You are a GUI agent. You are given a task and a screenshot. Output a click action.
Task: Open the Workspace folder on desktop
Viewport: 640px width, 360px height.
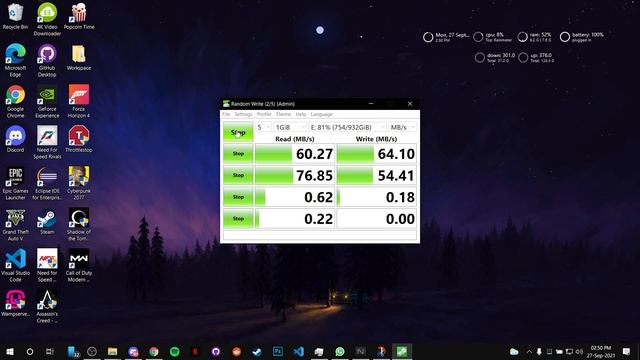79,58
